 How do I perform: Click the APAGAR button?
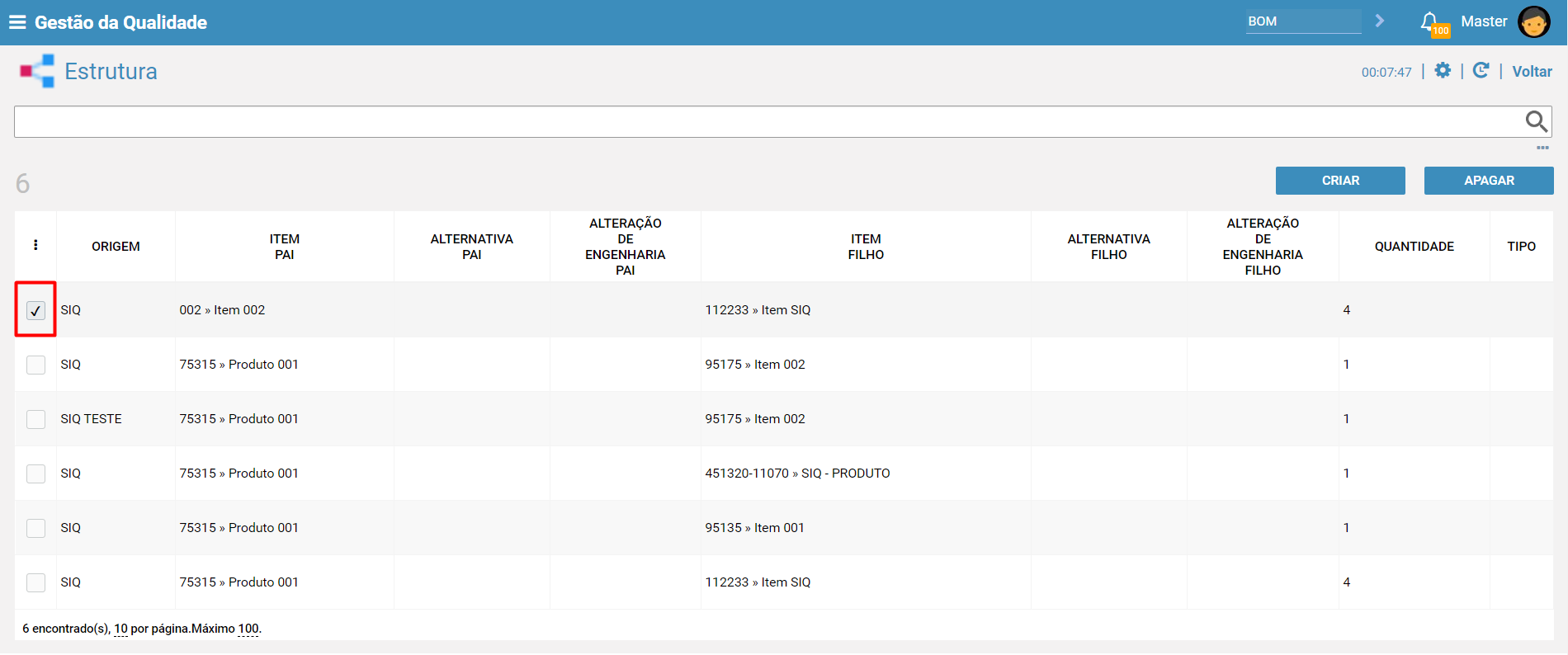[x=1489, y=181]
